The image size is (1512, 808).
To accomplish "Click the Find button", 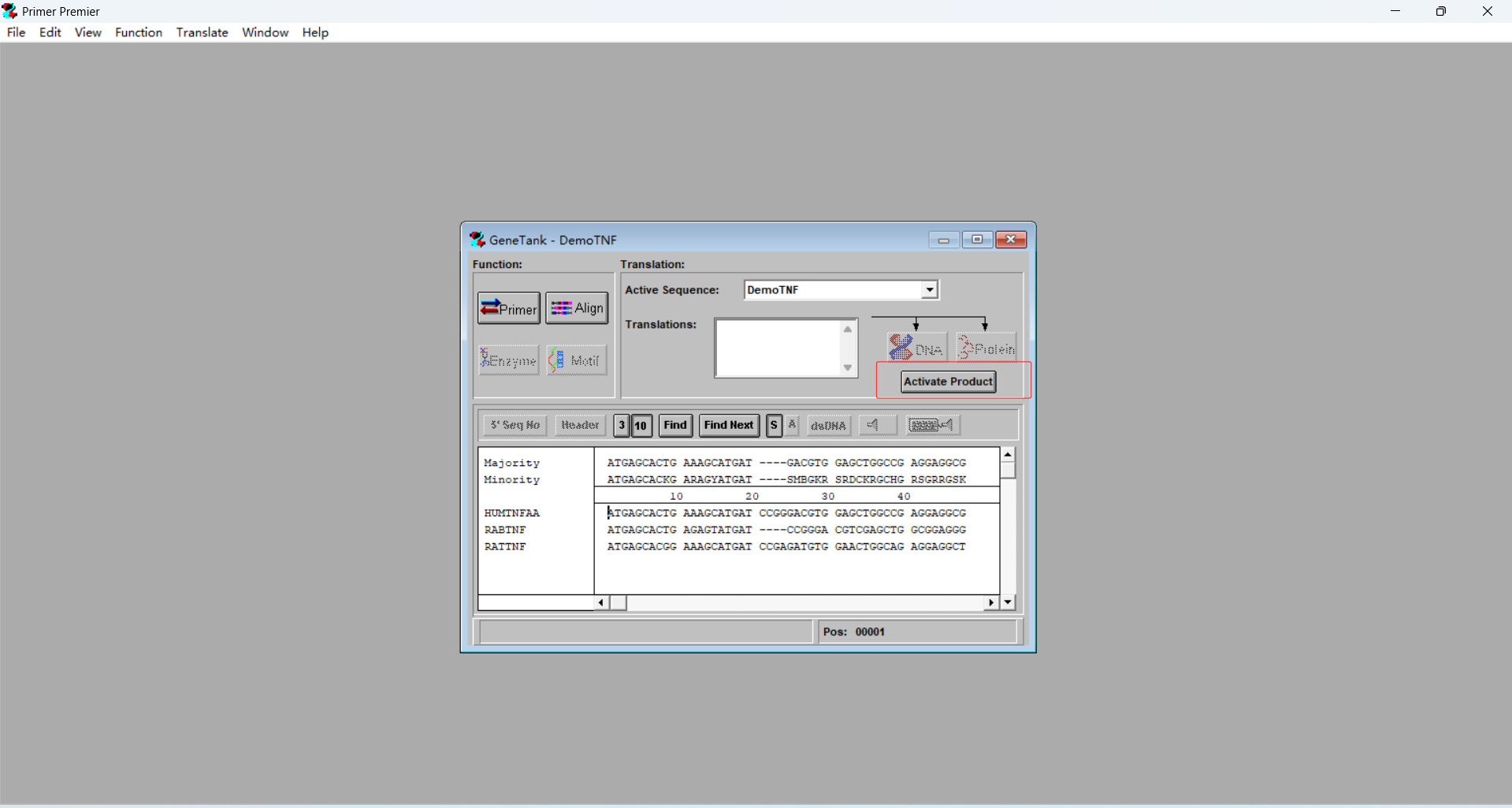I will pos(675,426).
